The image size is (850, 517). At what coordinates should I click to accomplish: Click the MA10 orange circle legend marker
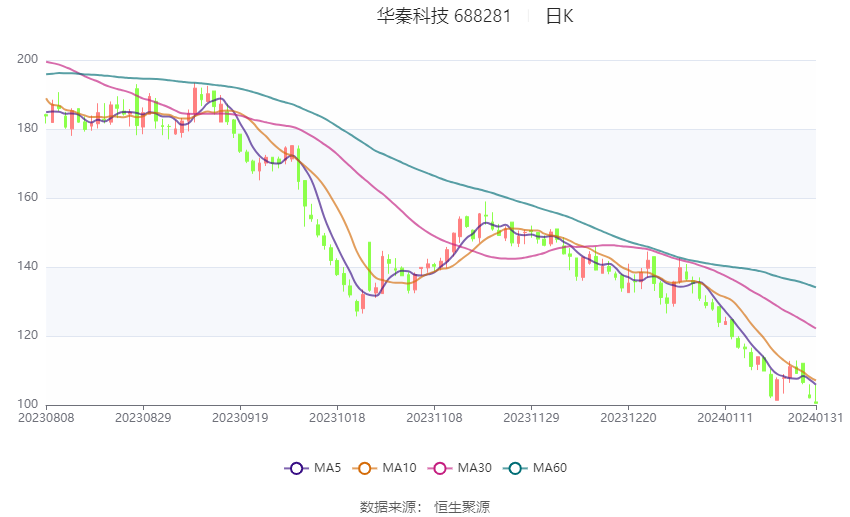pyautogui.click(x=365, y=467)
